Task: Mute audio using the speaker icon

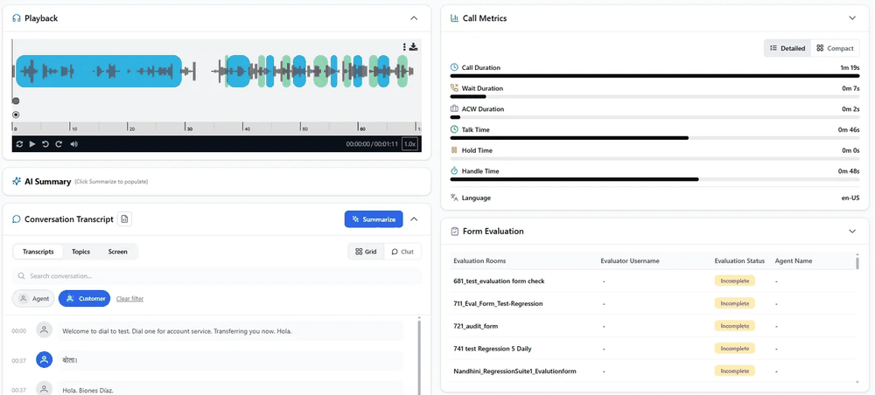Action: coord(74,144)
